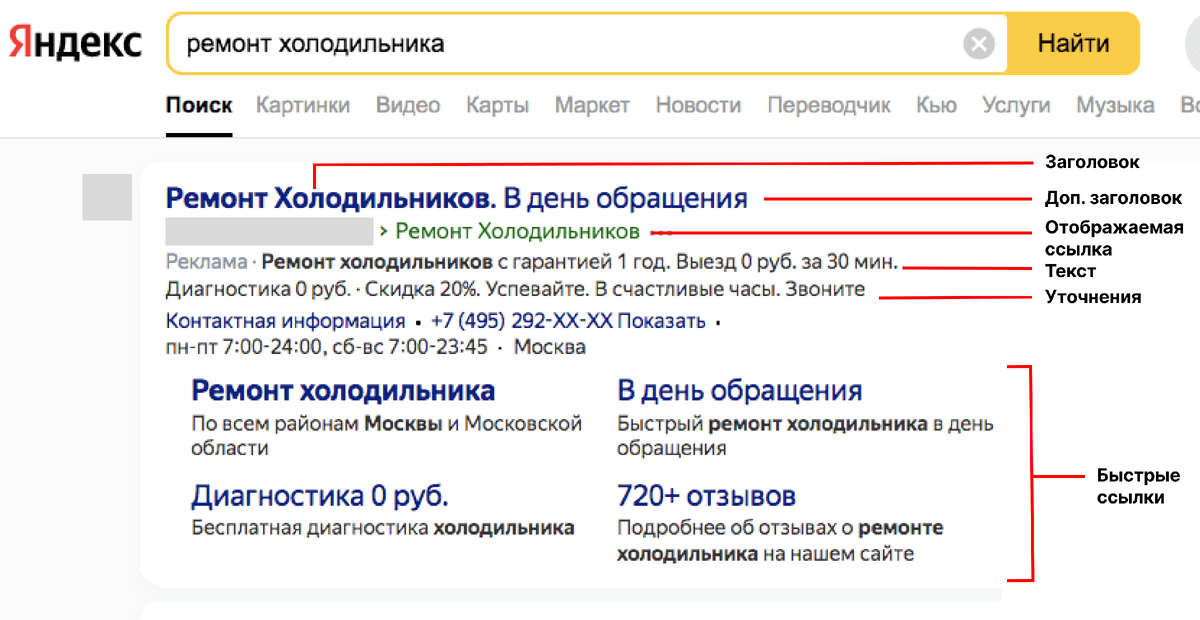Clear the search query with the X icon
1200x620 pixels.
click(x=977, y=42)
